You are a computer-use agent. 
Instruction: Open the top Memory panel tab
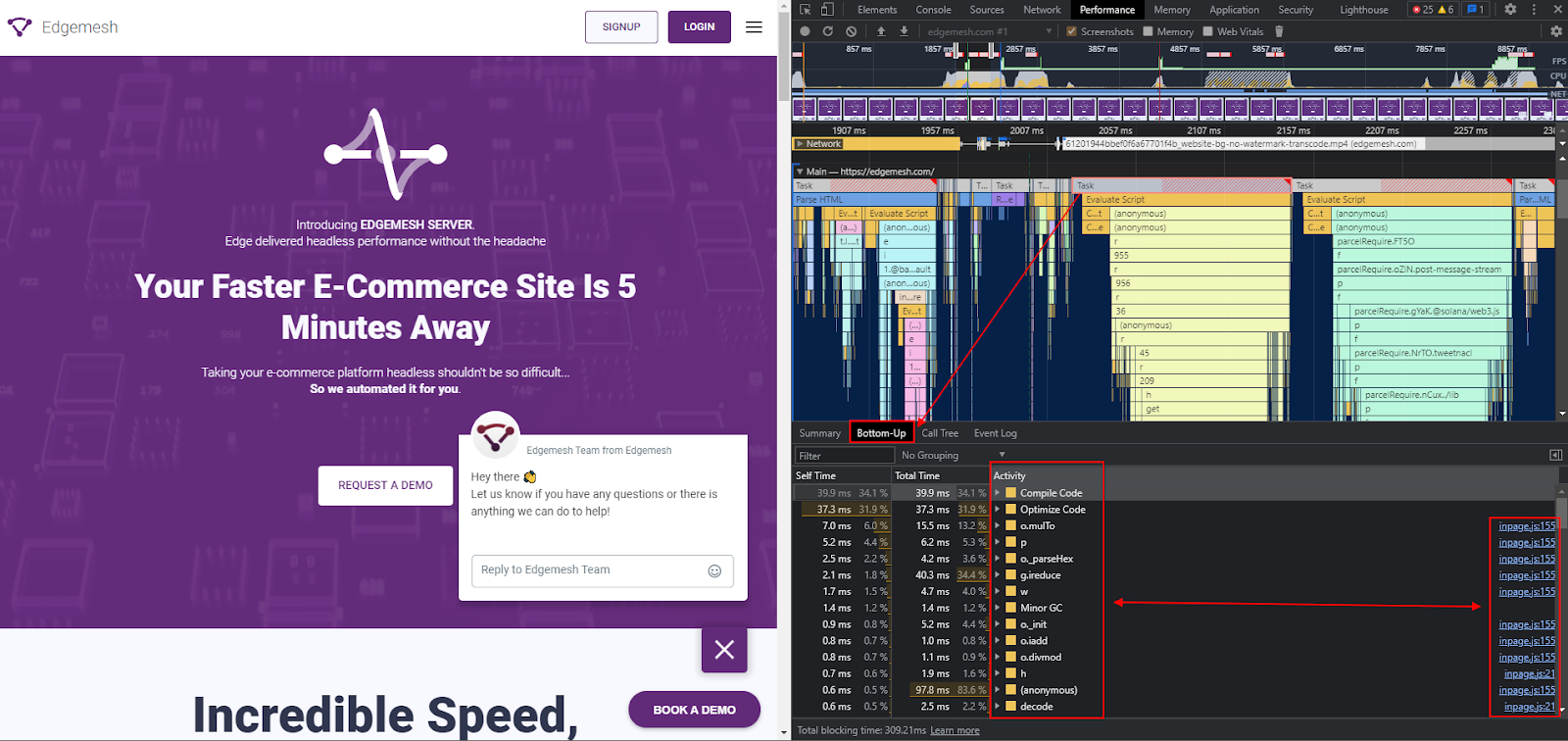tap(1172, 10)
